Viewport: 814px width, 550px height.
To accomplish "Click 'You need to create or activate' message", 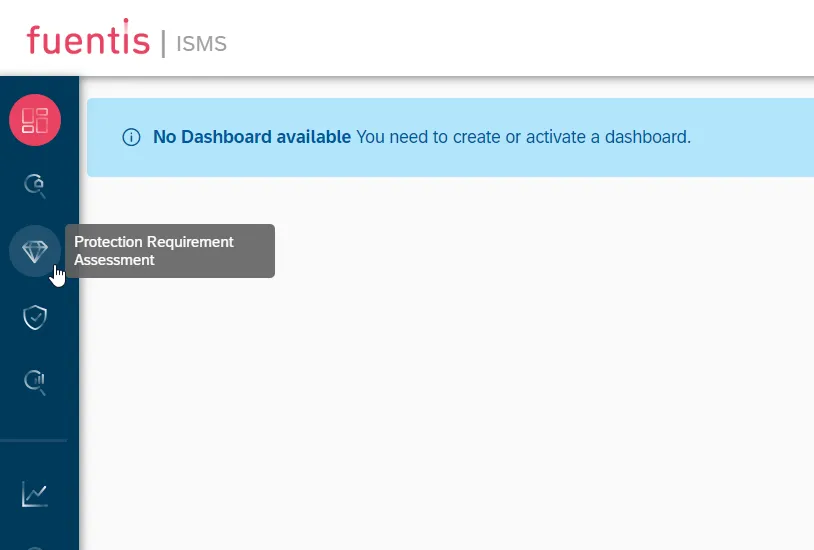I will 471,137.
